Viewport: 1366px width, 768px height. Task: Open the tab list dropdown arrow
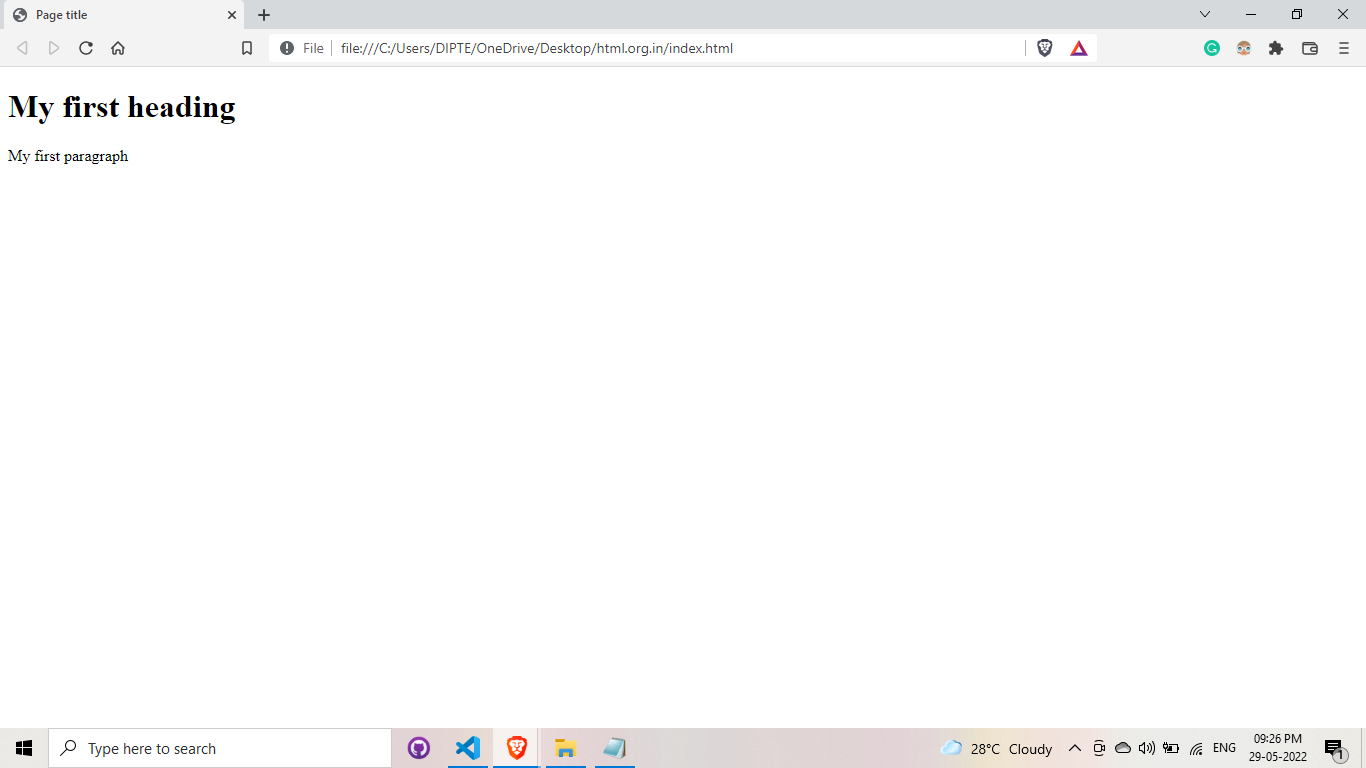pos(1204,14)
